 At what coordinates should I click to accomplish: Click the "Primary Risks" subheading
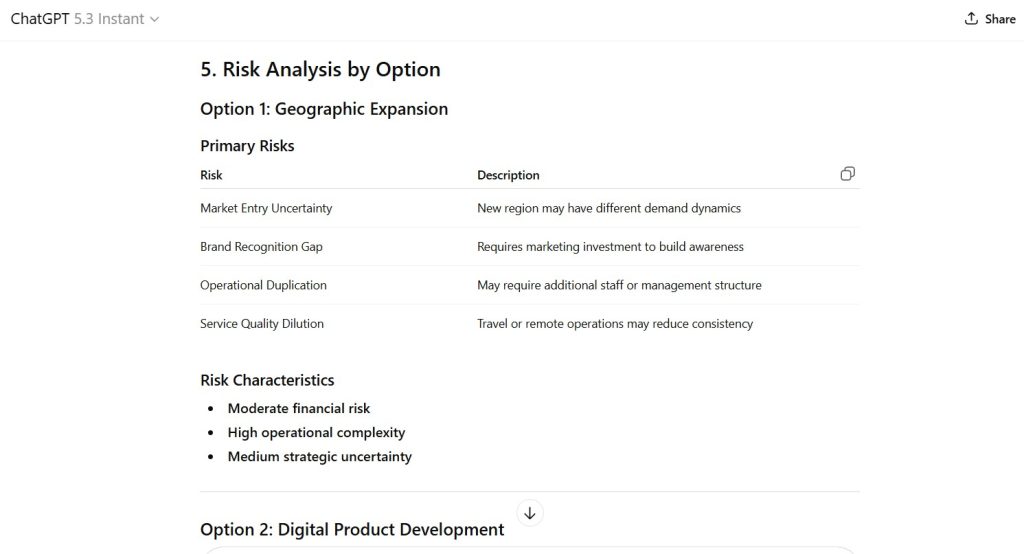[247, 146]
